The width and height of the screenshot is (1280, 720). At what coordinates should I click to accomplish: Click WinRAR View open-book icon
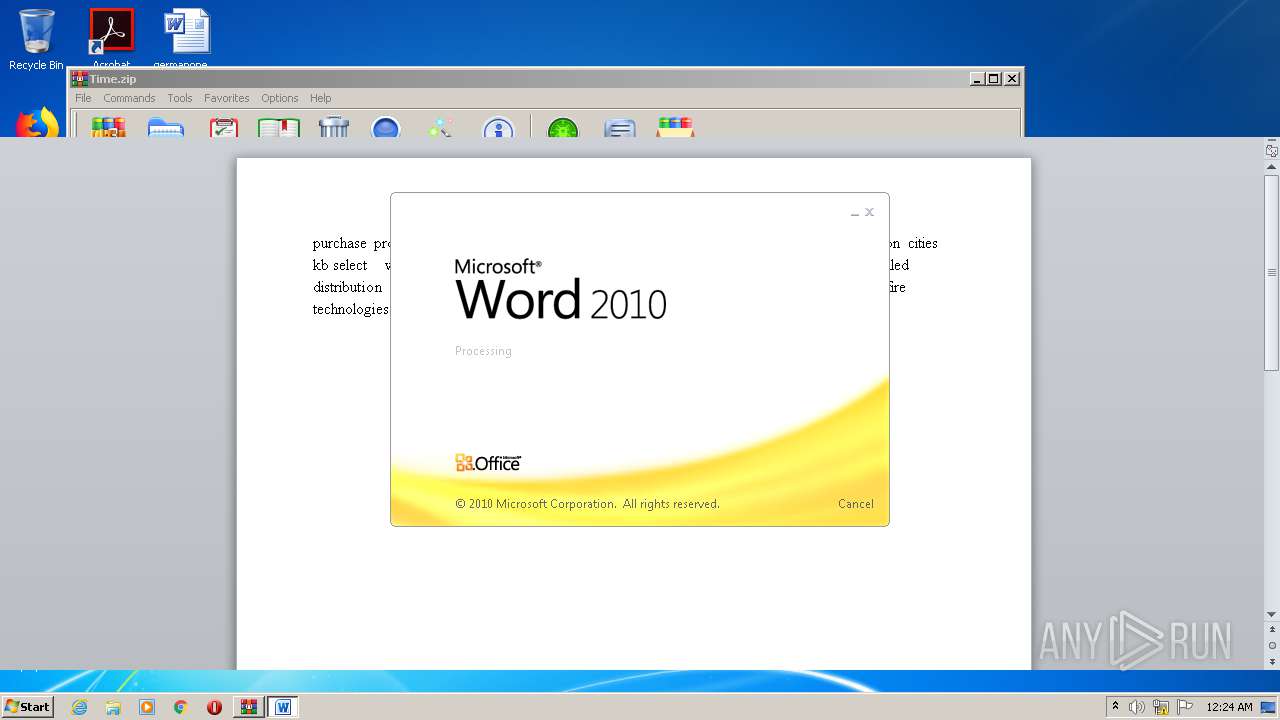[x=279, y=127]
